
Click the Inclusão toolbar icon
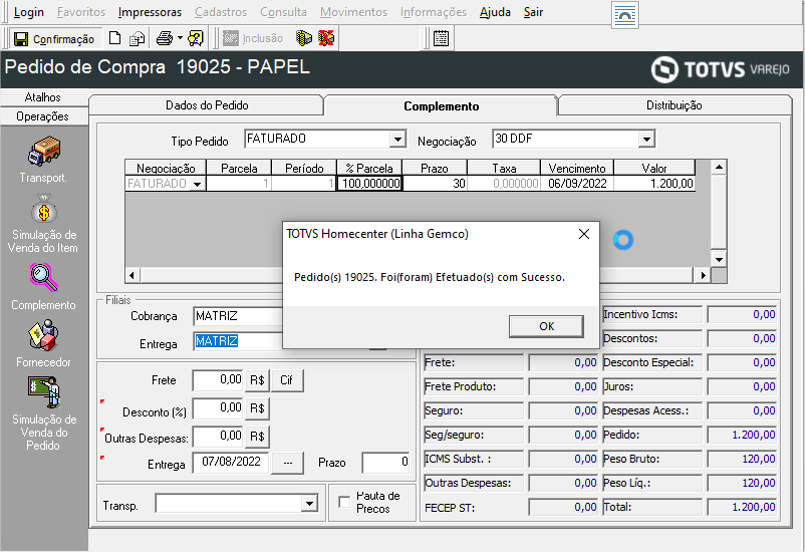[231, 38]
